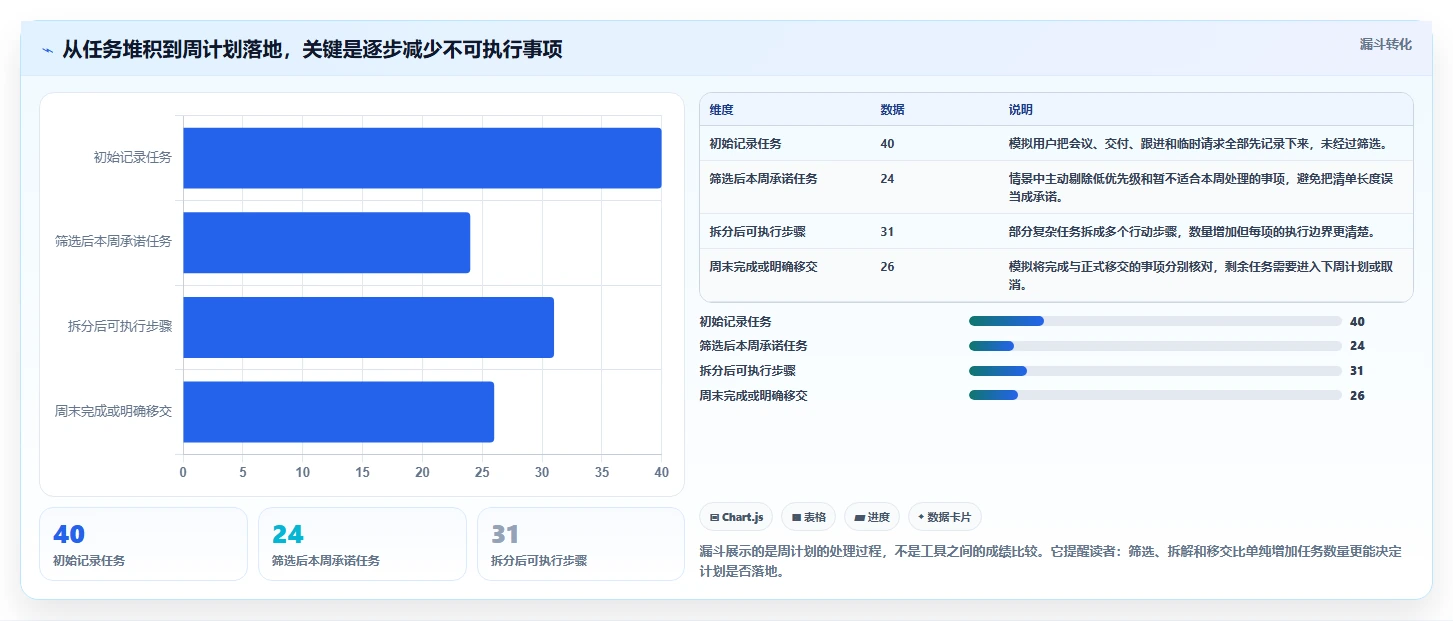1453x621 pixels.
Task: Click the table value 40
Action: tap(887, 144)
